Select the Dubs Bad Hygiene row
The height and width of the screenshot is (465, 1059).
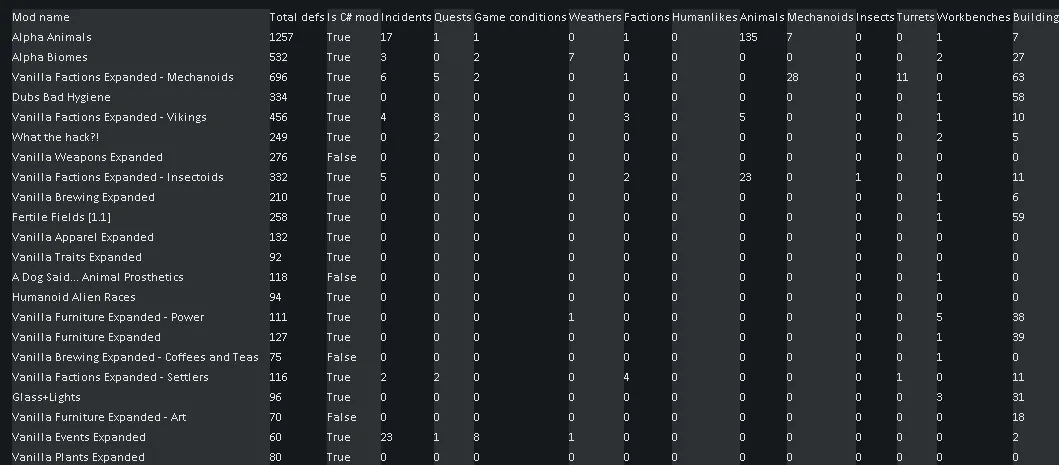click(x=61, y=97)
